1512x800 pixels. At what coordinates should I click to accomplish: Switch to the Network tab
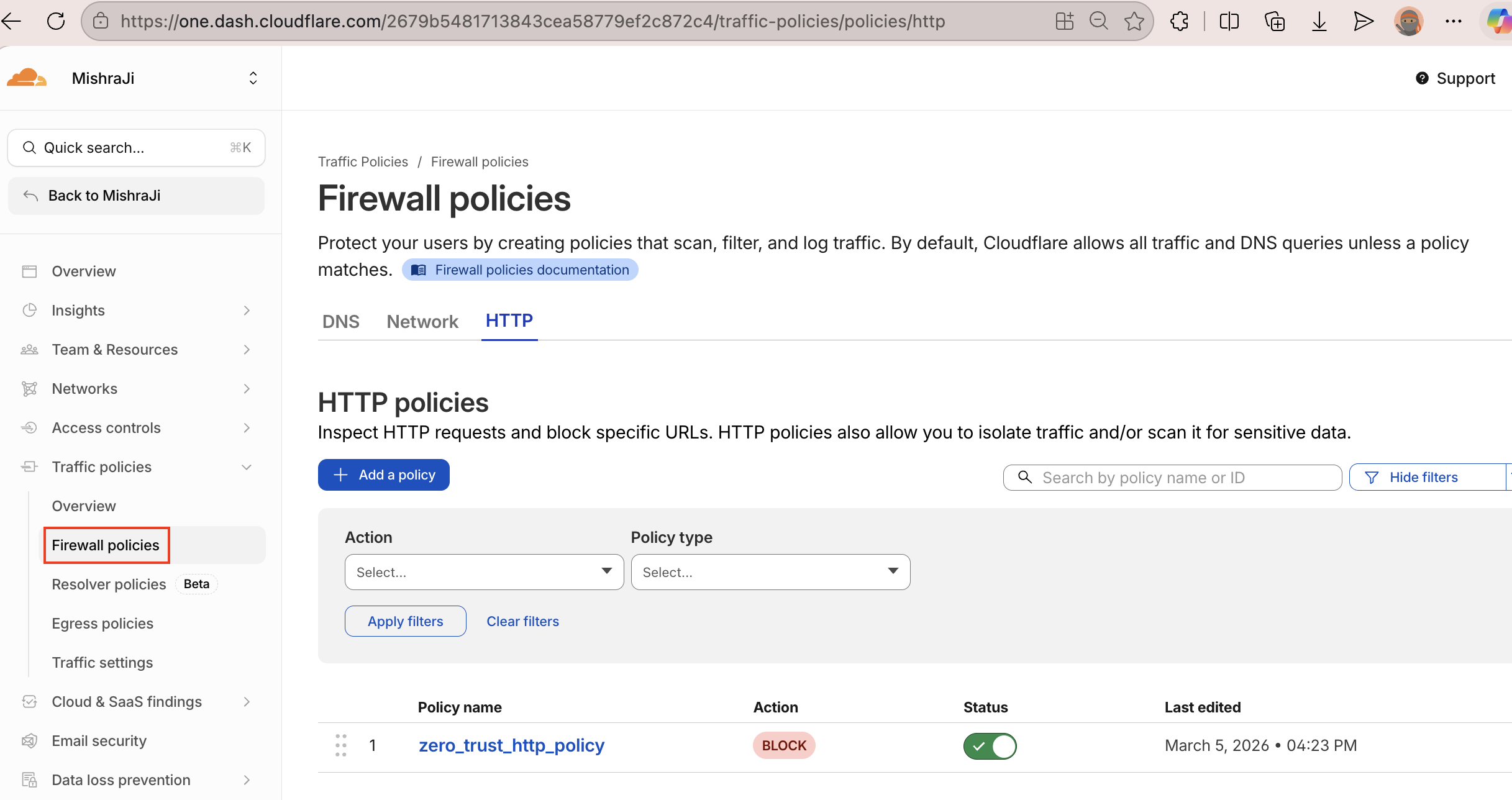click(x=422, y=321)
